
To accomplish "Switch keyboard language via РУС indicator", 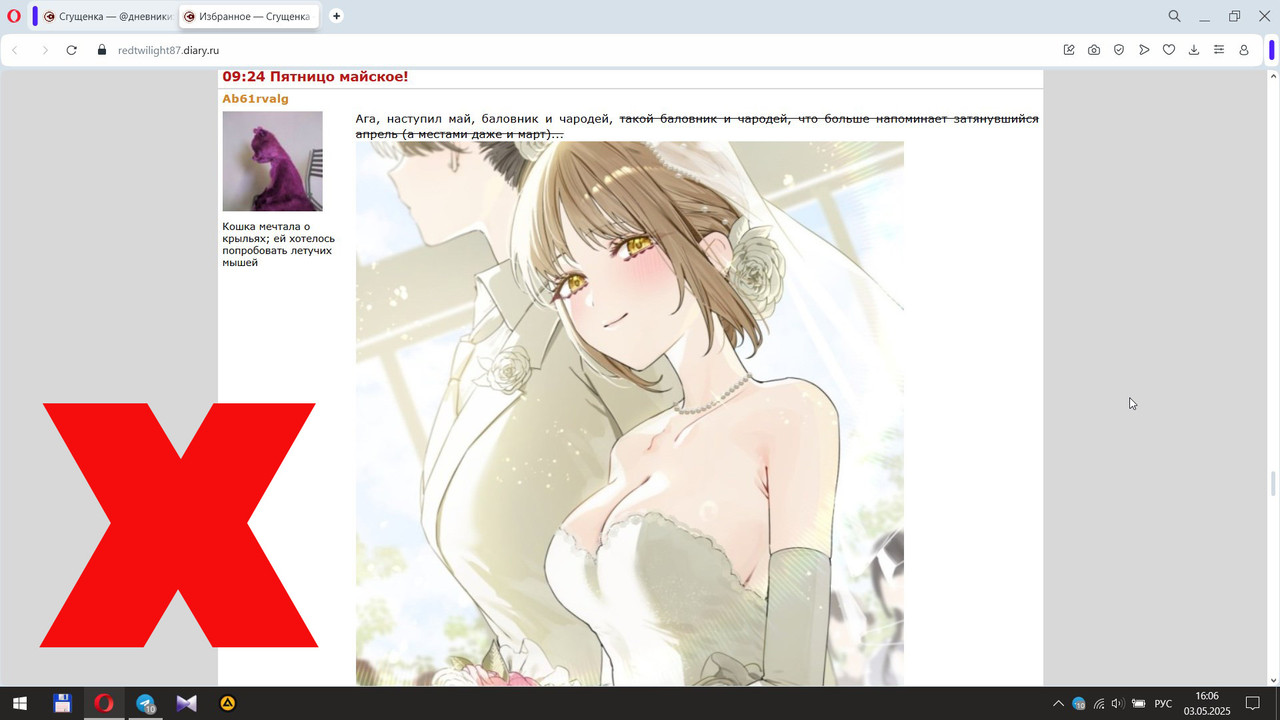I will pyautogui.click(x=1163, y=703).
